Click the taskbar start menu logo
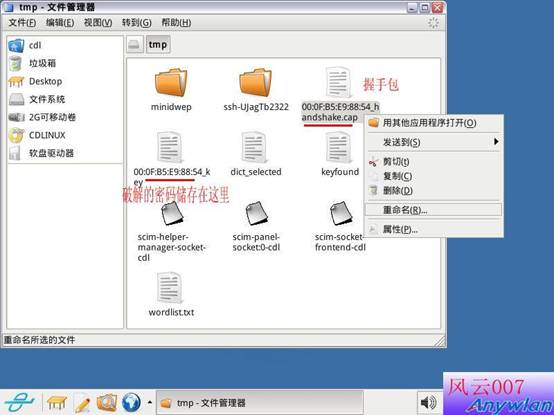This screenshot has width=554, height=415. 20,403
